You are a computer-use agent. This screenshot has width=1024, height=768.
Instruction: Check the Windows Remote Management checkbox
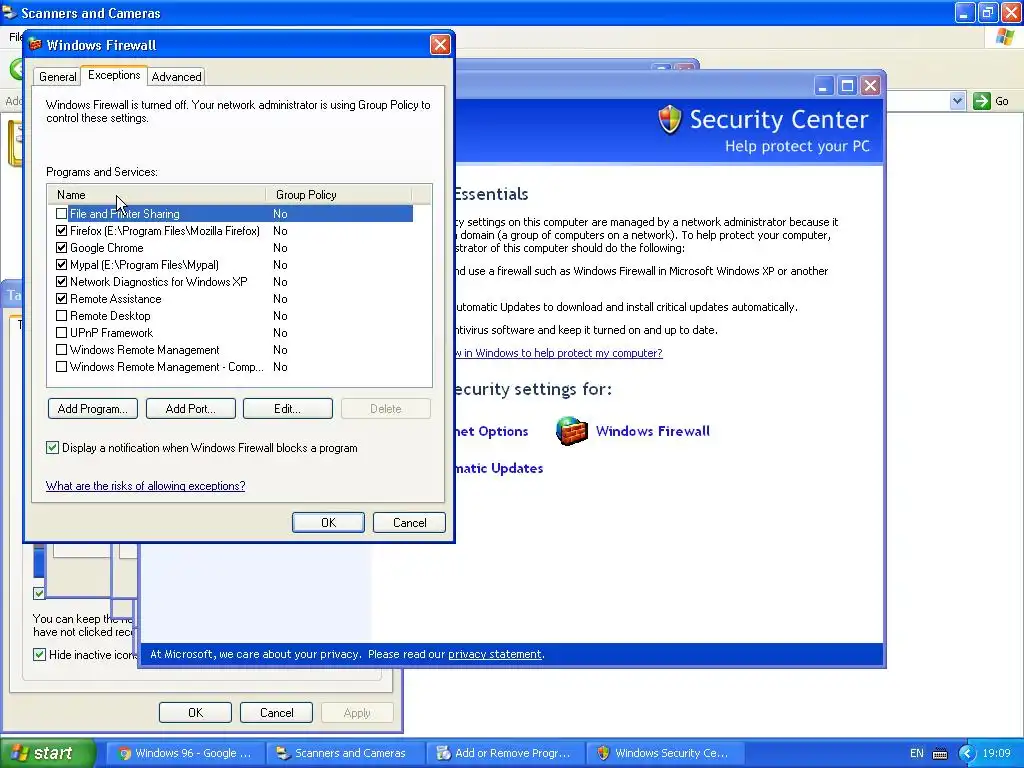pyautogui.click(x=61, y=349)
